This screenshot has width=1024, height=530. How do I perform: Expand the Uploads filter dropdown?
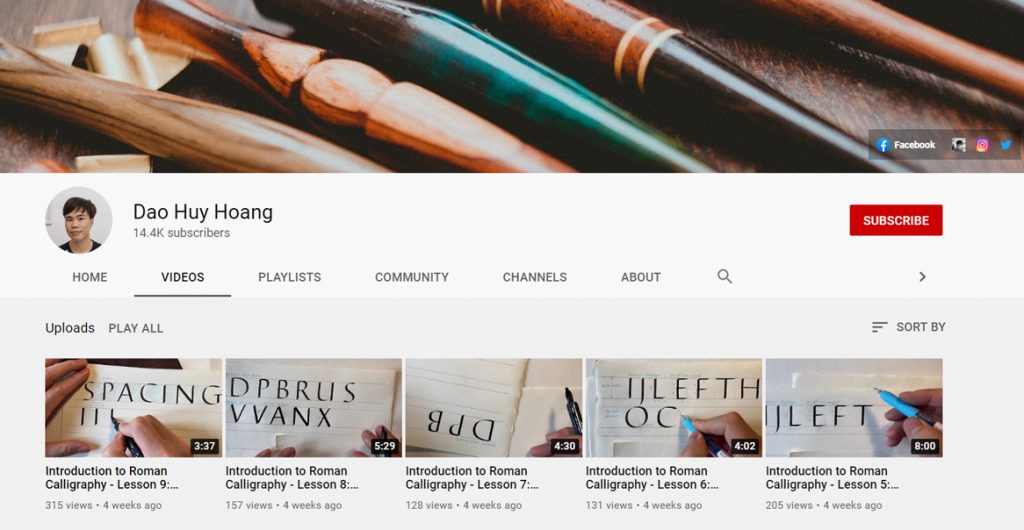(70, 328)
